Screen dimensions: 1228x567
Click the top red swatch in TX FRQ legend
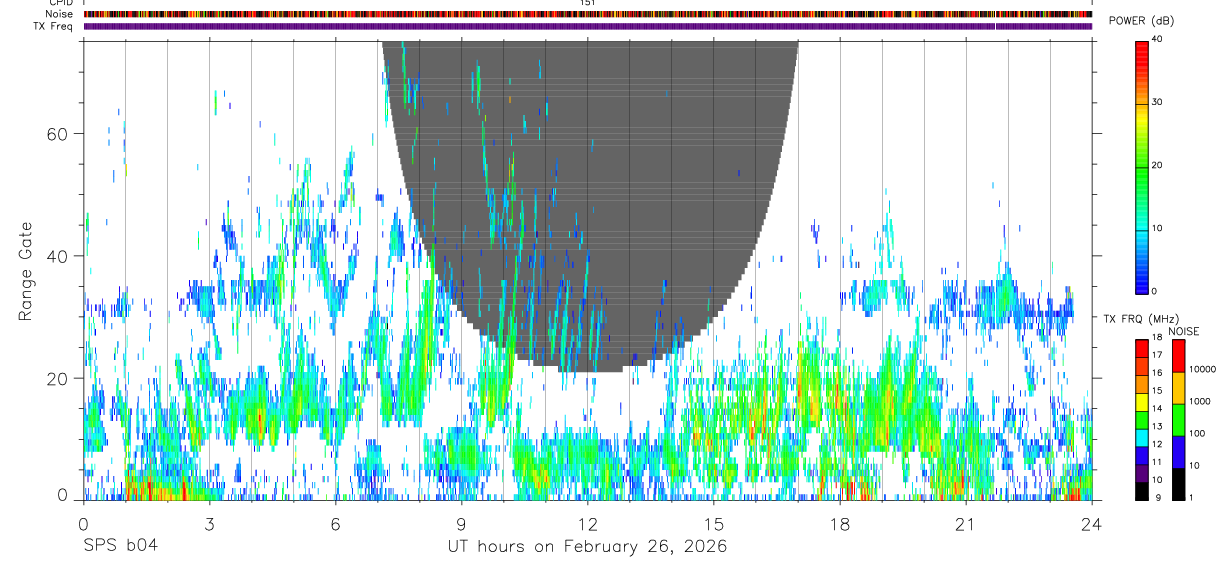tap(1143, 347)
